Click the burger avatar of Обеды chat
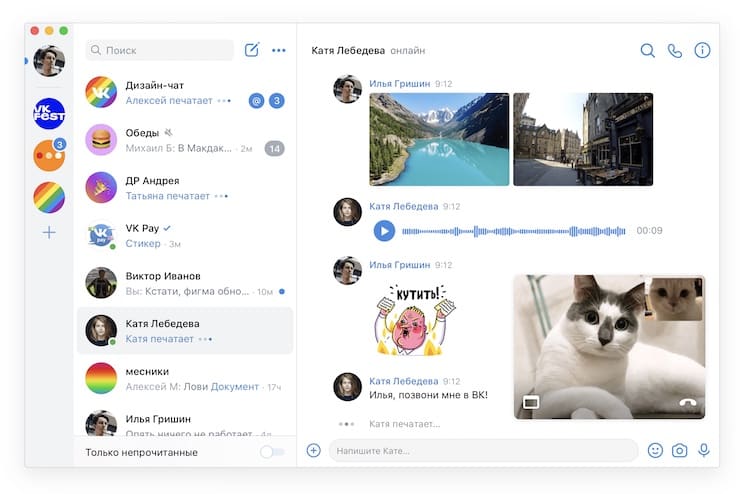The image size is (740, 494). [101, 140]
